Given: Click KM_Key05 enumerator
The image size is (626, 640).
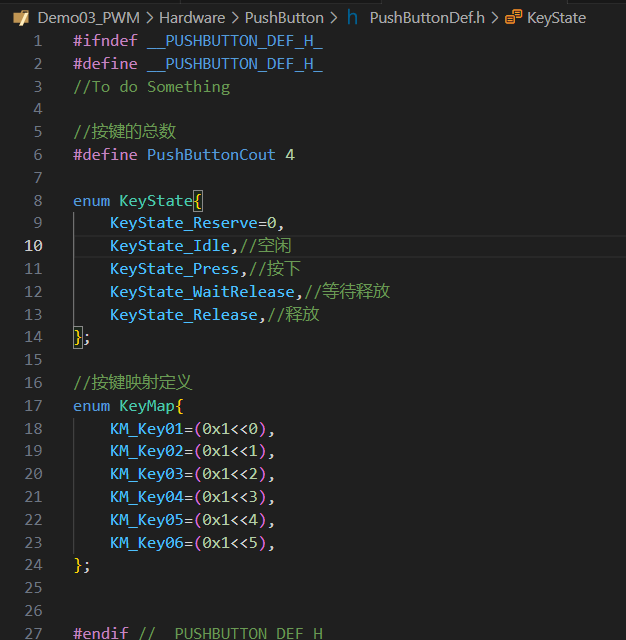Looking at the screenshot, I should tap(147, 520).
